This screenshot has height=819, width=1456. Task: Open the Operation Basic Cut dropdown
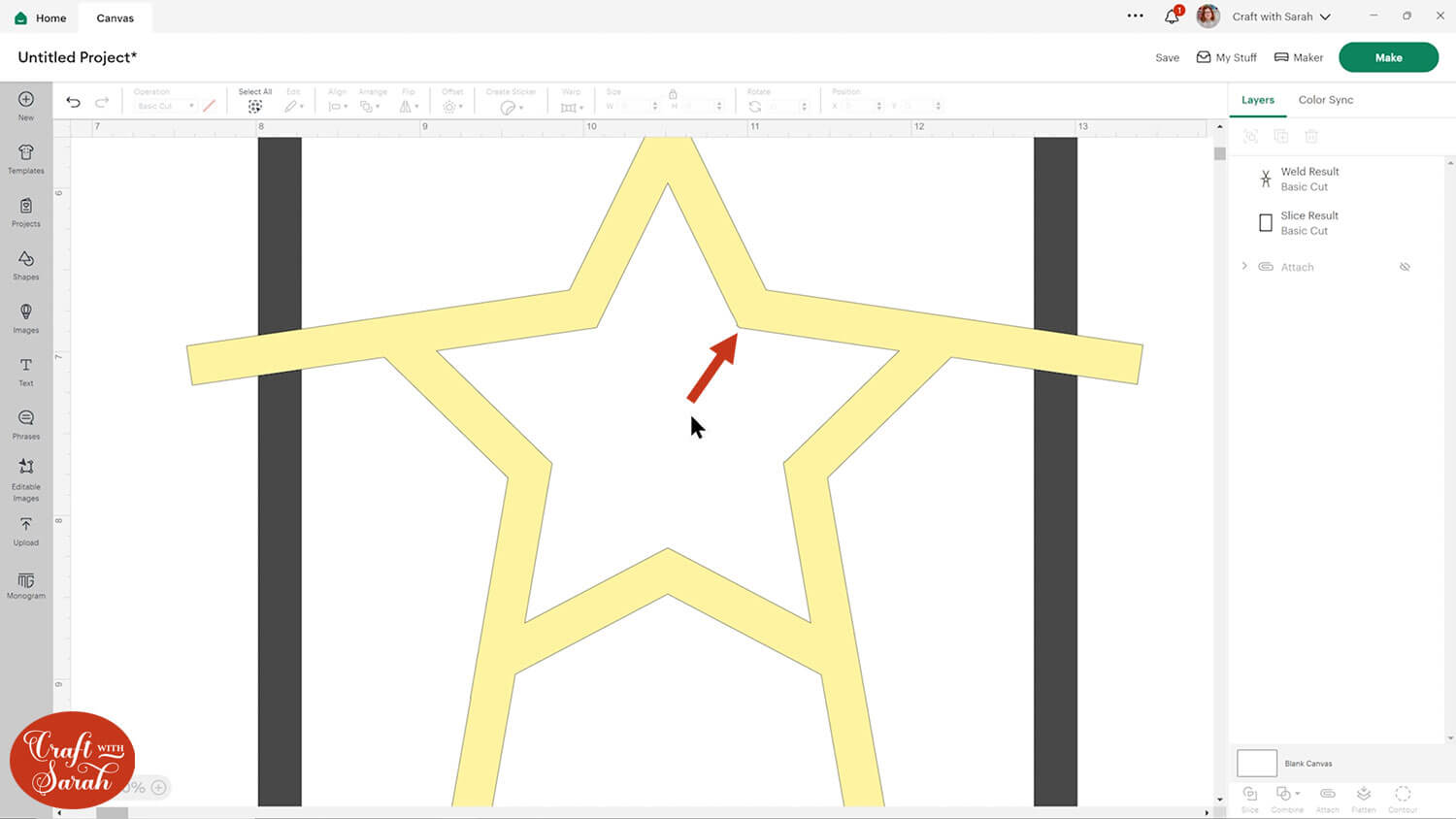pyautogui.click(x=165, y=106)
